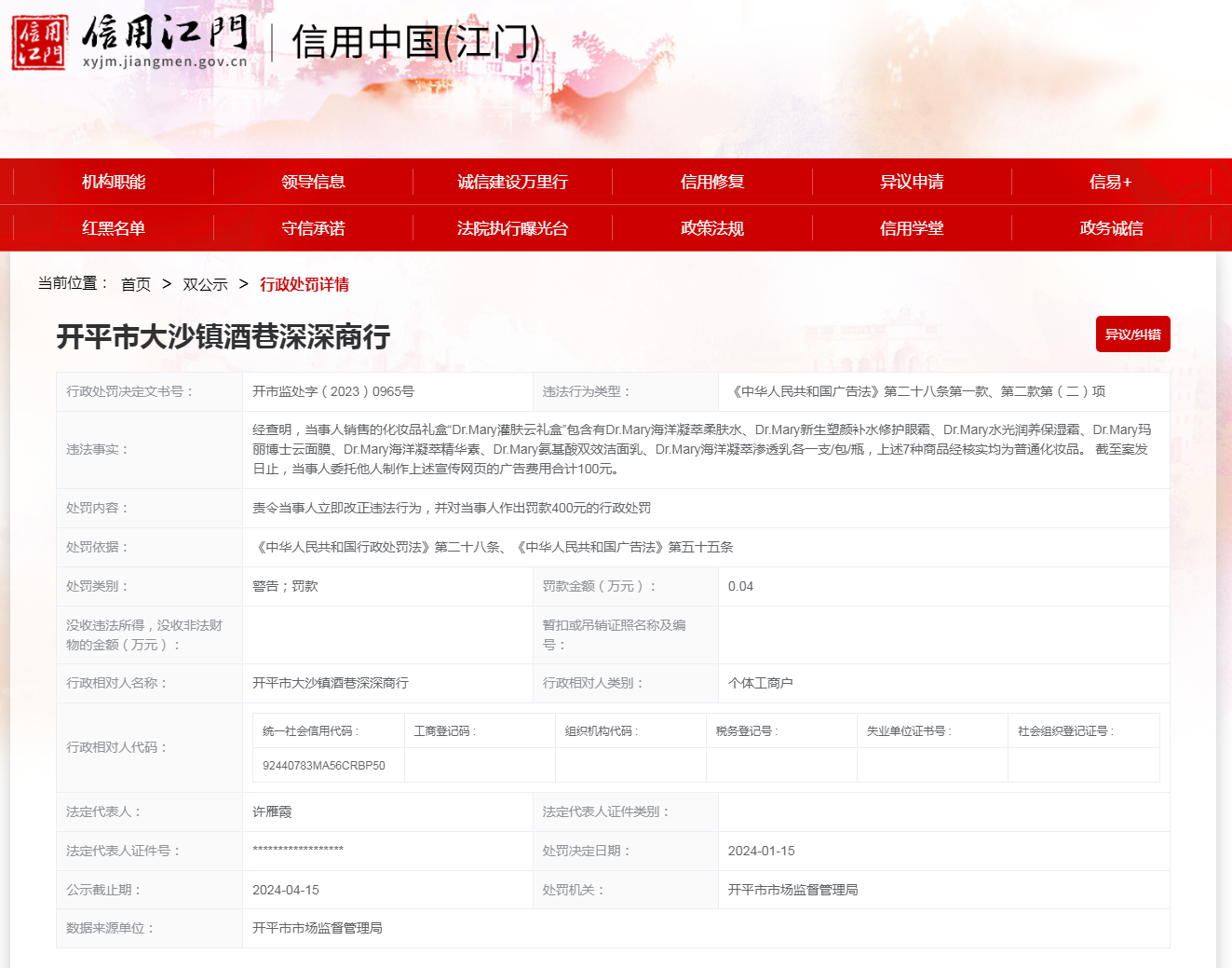
Task: Open the 政策法规 menu item
Action: 712,228
